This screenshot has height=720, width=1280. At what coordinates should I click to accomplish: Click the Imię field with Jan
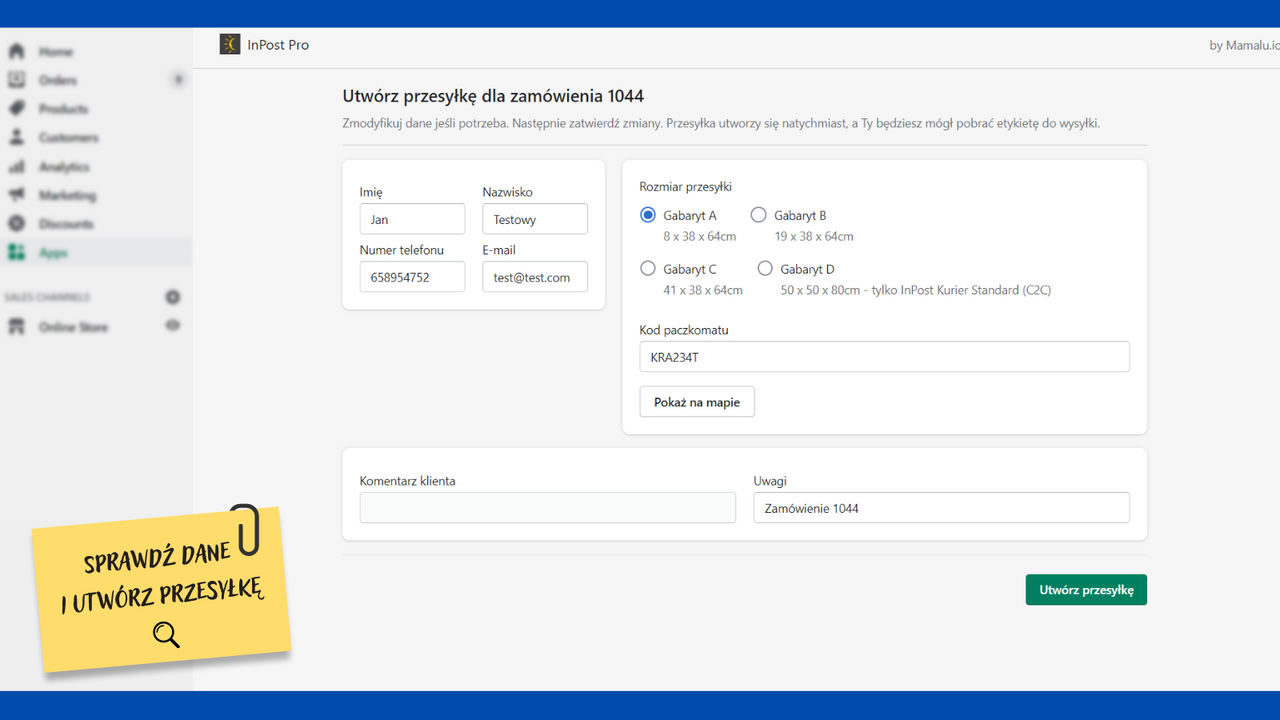[412, 219]
